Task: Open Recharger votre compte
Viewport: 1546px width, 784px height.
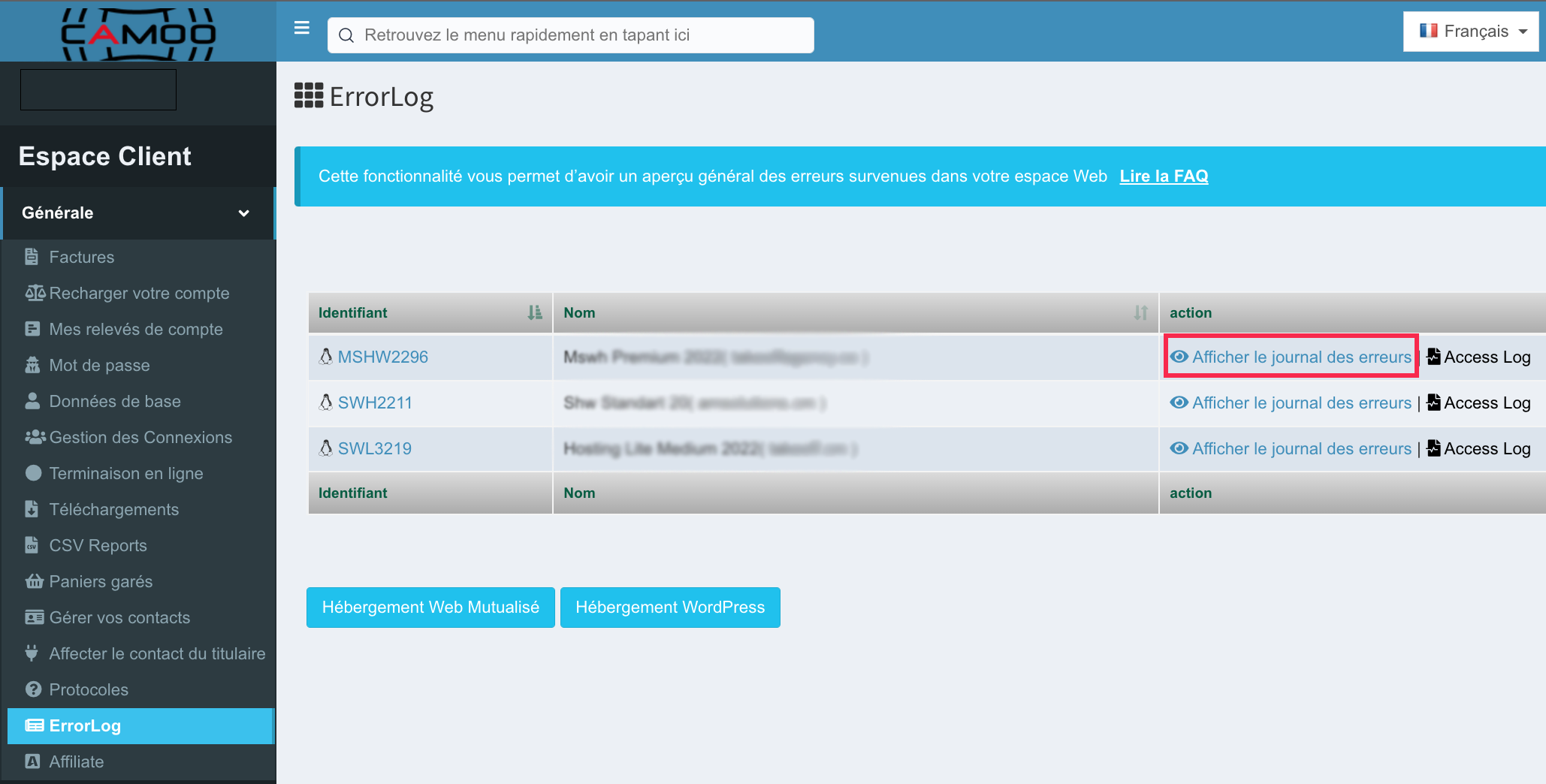Action: (x=139, y=293)
